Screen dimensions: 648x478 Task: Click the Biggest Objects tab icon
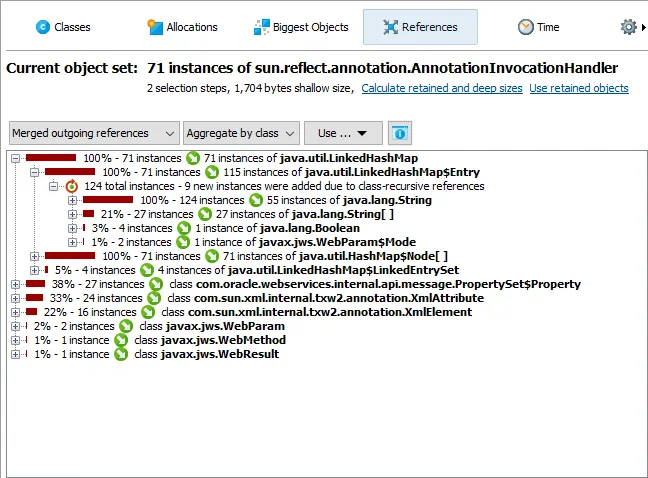coord(262,27)
